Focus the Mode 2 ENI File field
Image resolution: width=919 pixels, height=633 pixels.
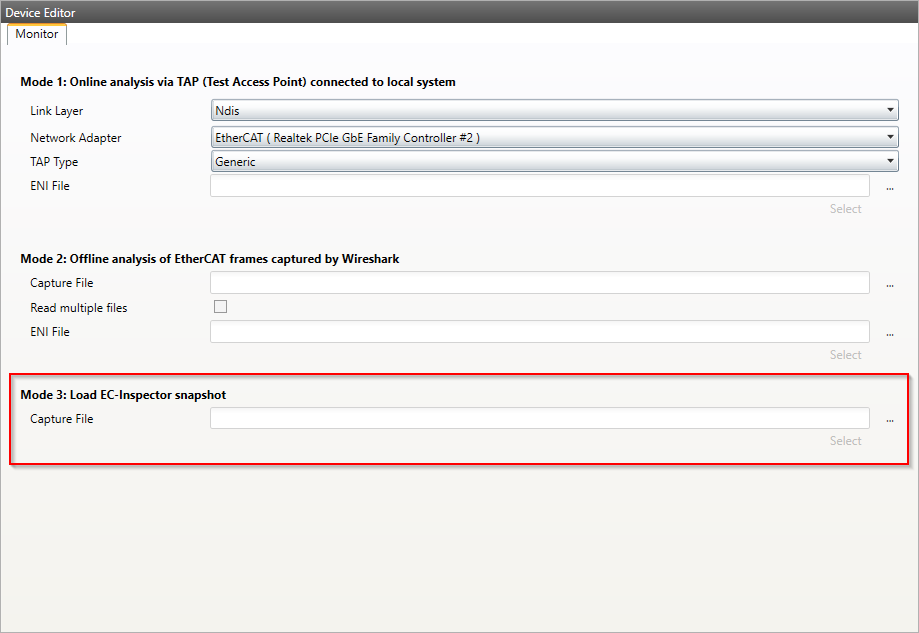pyautogui.click(x=539, y=332)
